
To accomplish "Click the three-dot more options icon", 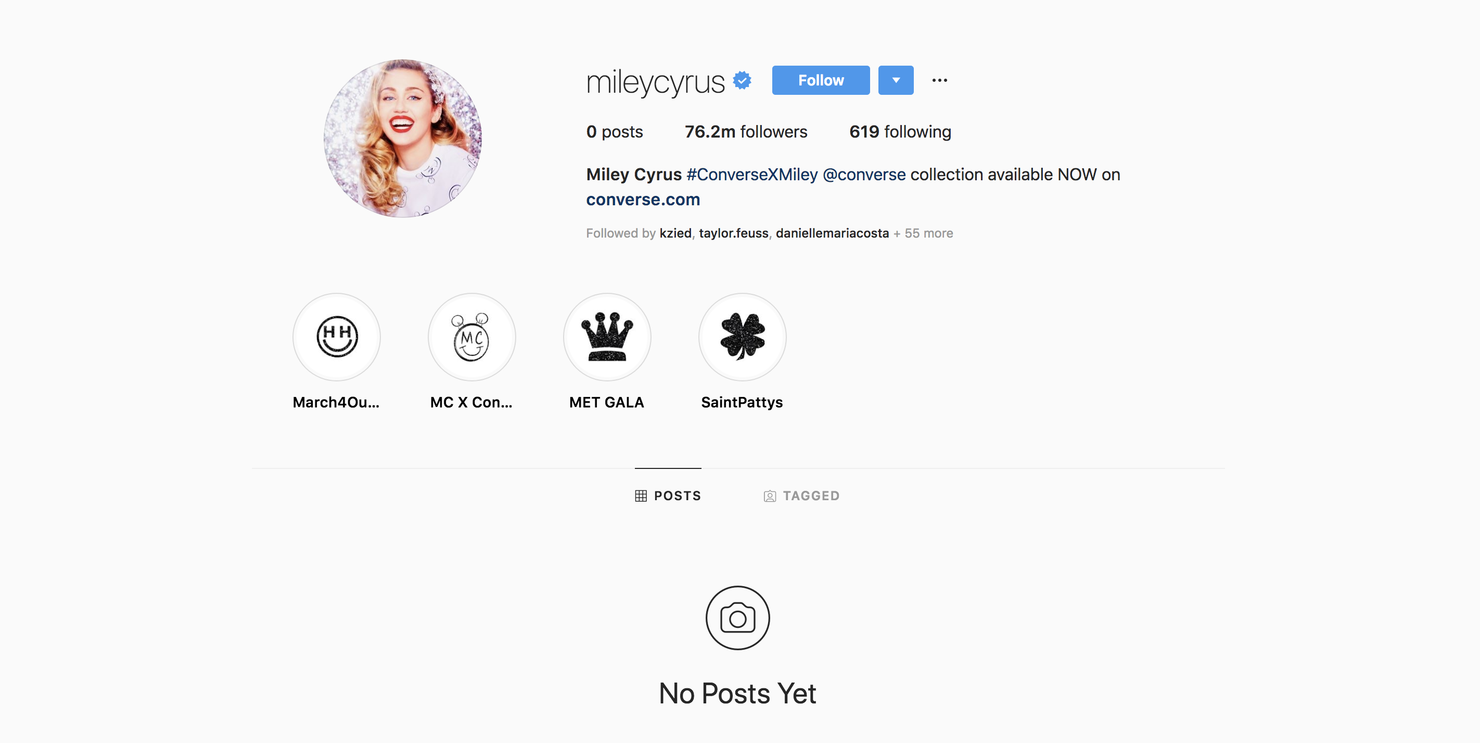I will [940, 80].
